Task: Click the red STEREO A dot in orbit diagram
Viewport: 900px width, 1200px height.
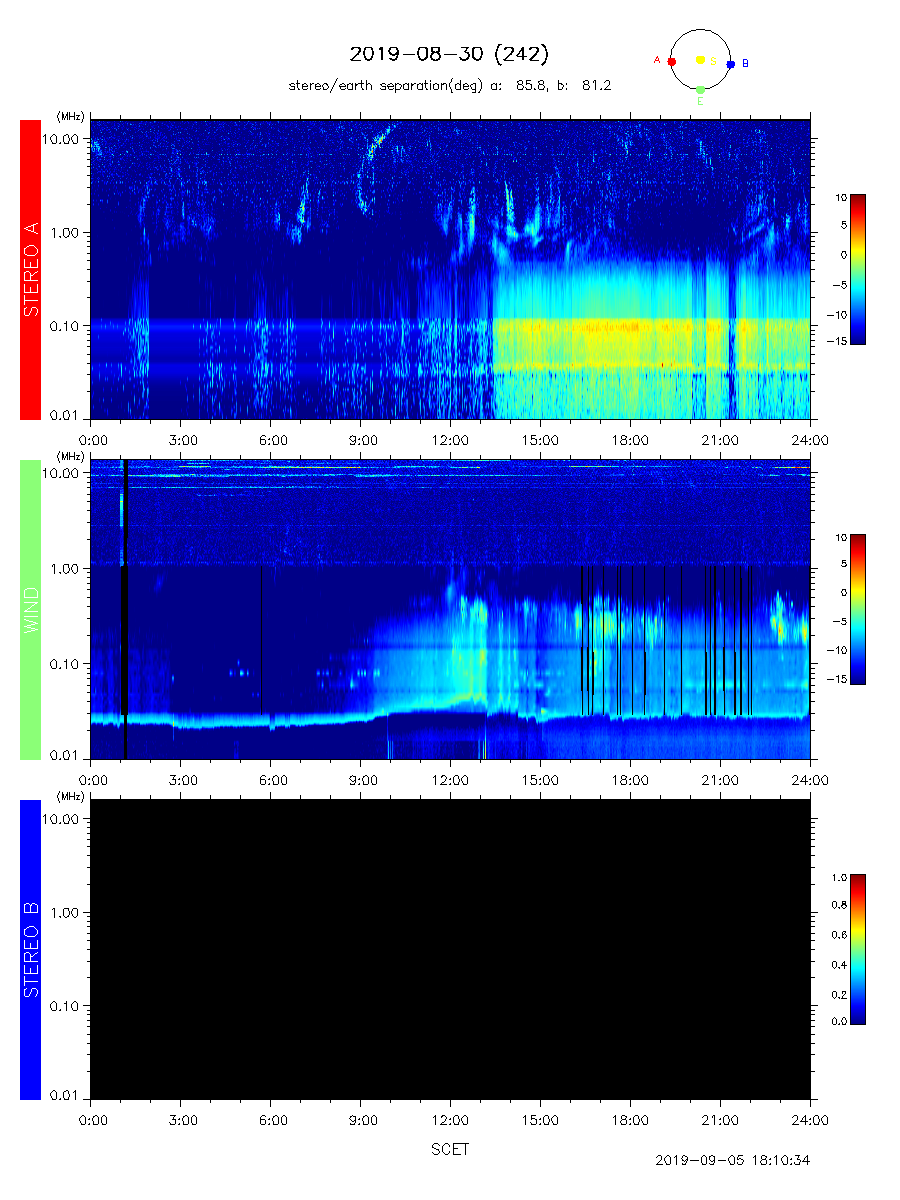Action: (671, 61)
